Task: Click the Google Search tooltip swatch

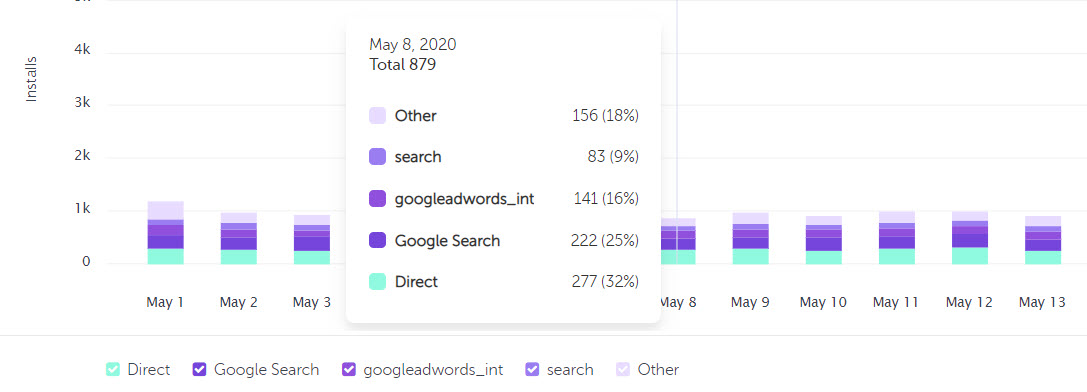Action: pos(378,241)
